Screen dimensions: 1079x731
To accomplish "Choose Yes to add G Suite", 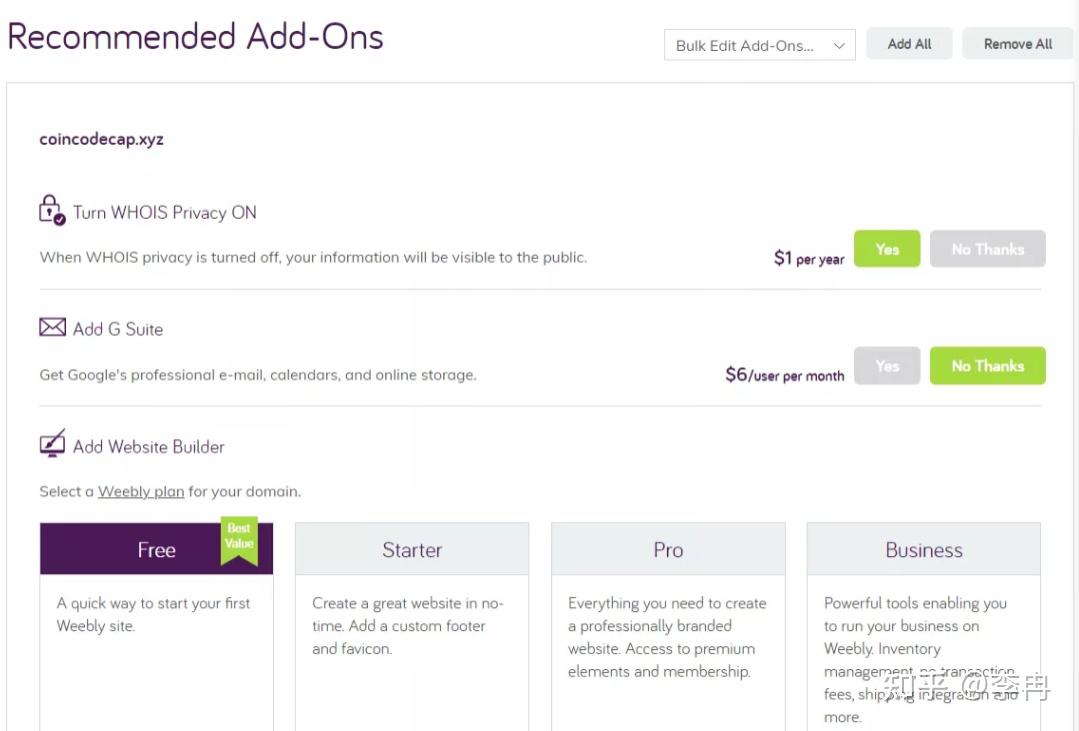I will click(886, 366).
